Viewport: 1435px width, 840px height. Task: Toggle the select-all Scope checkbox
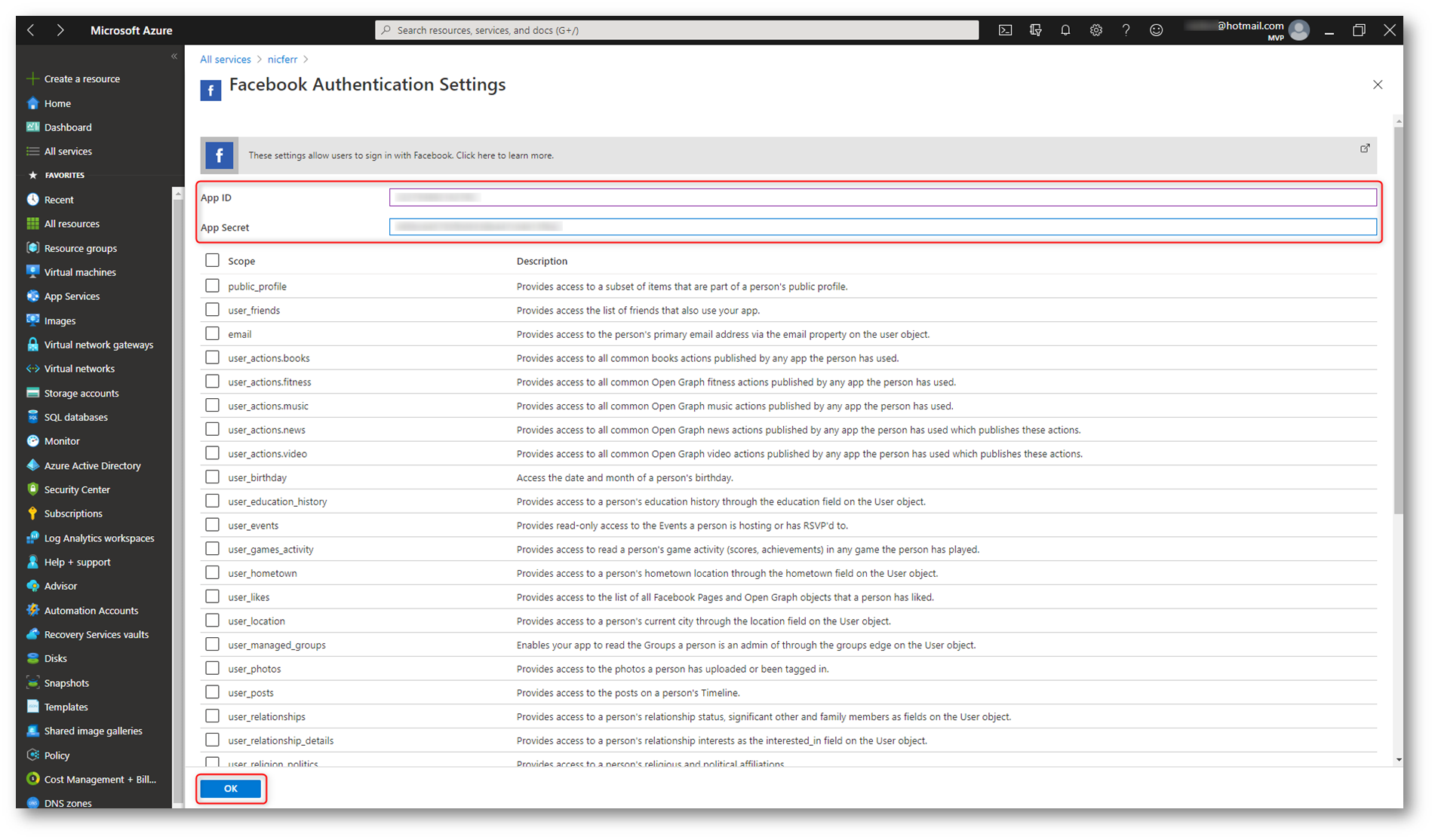coord(212,260)
